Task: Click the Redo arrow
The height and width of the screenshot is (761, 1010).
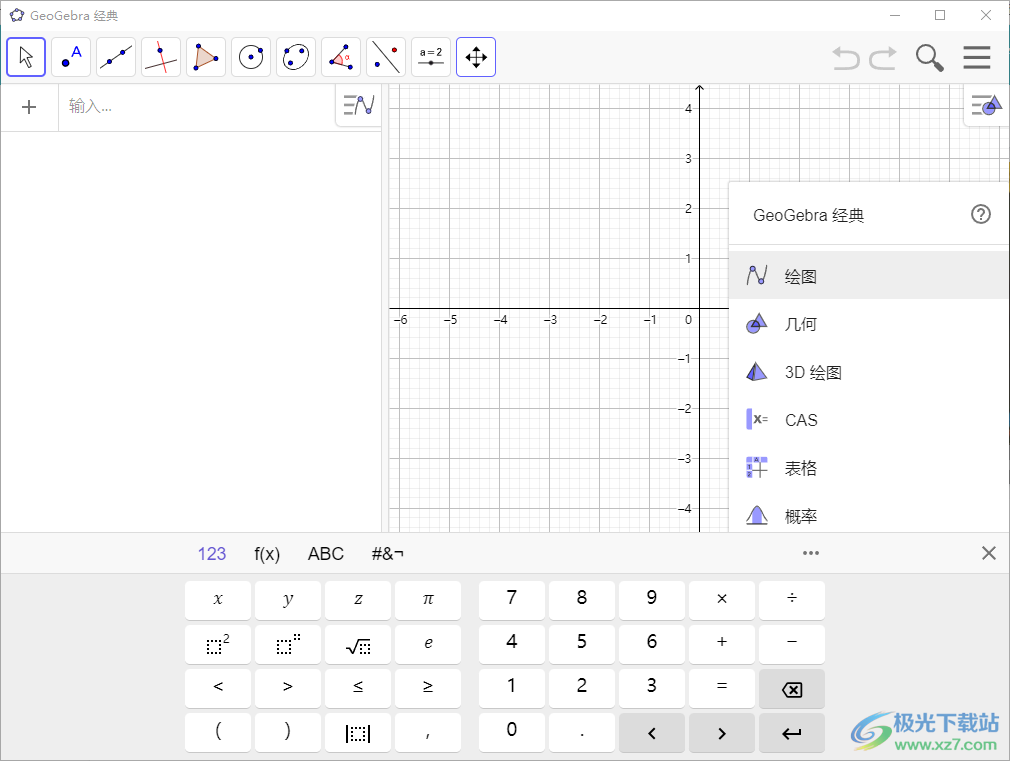Action: 883,58
